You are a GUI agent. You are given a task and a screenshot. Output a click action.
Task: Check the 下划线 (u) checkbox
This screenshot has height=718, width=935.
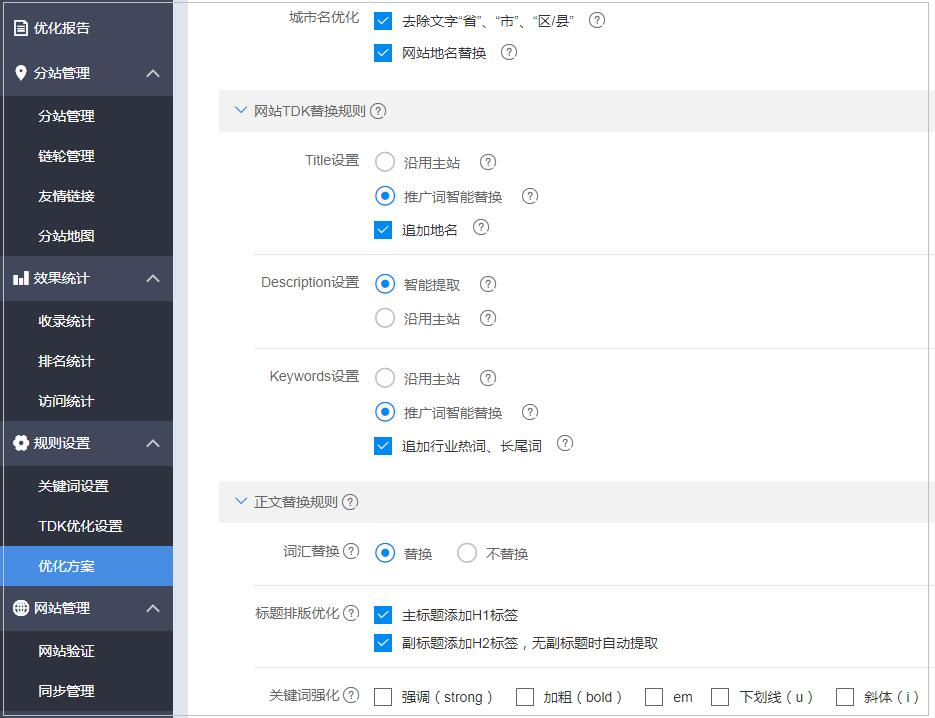click(x=720, y=697)
